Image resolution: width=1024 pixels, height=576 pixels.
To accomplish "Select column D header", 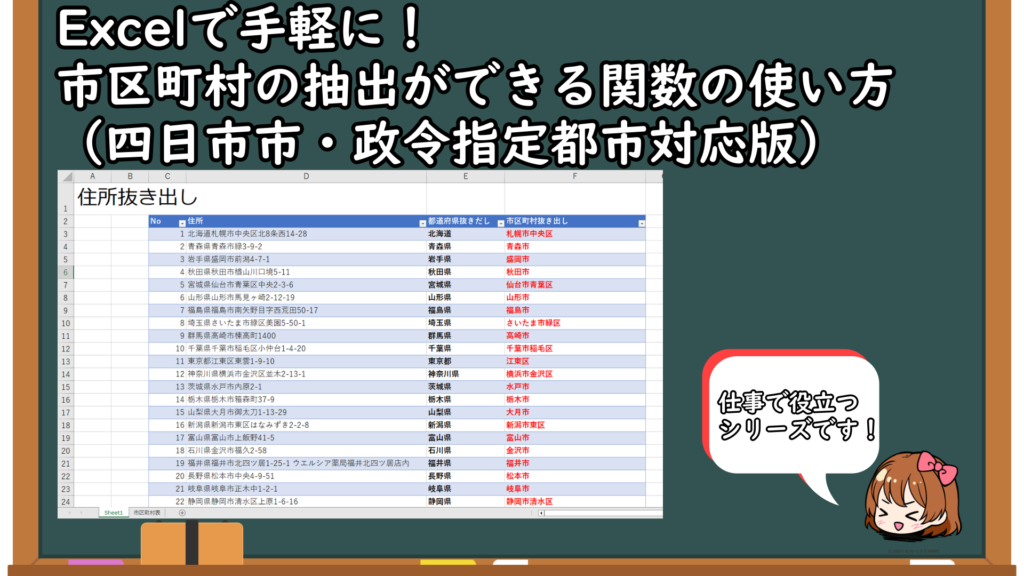I will [x=305, y=176].
